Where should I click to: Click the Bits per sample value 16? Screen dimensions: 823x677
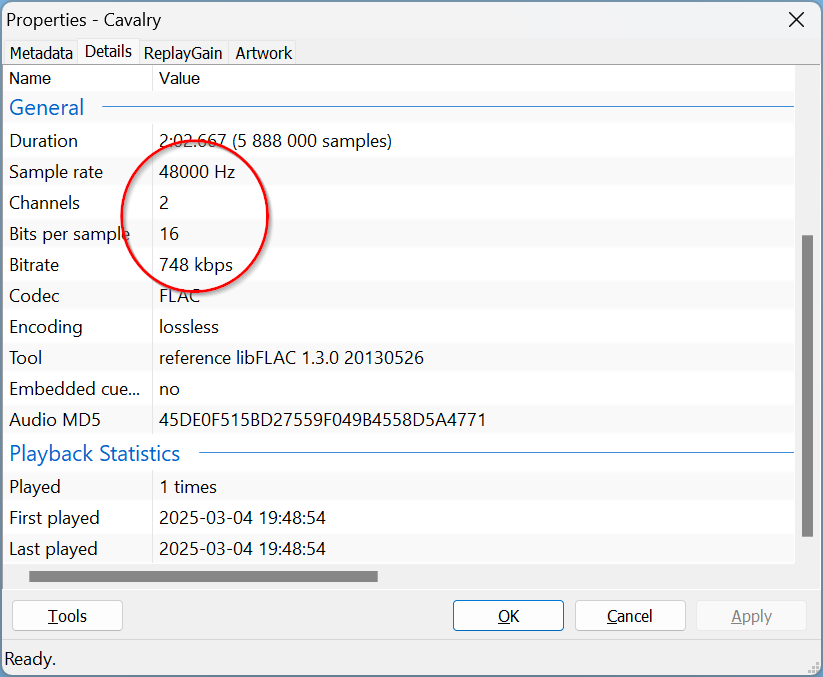[169, 234]
